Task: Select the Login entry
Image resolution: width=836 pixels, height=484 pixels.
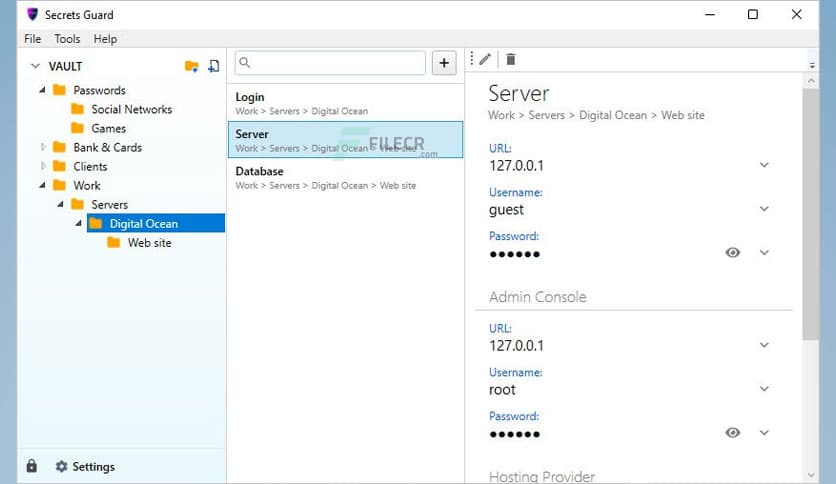Action: click(345, 103)
